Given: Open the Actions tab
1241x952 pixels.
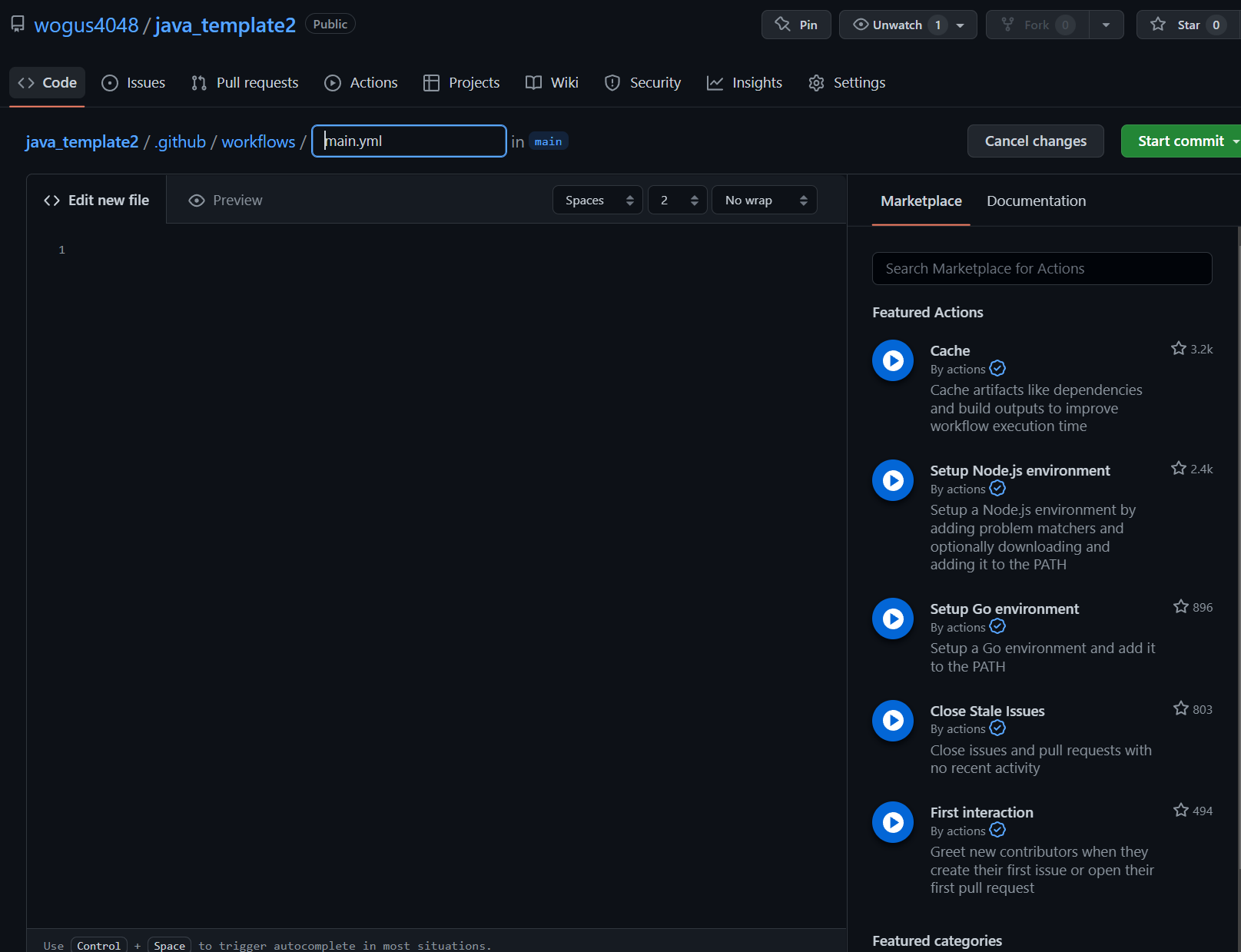Looking at the screenshot, I should [361, 82].
